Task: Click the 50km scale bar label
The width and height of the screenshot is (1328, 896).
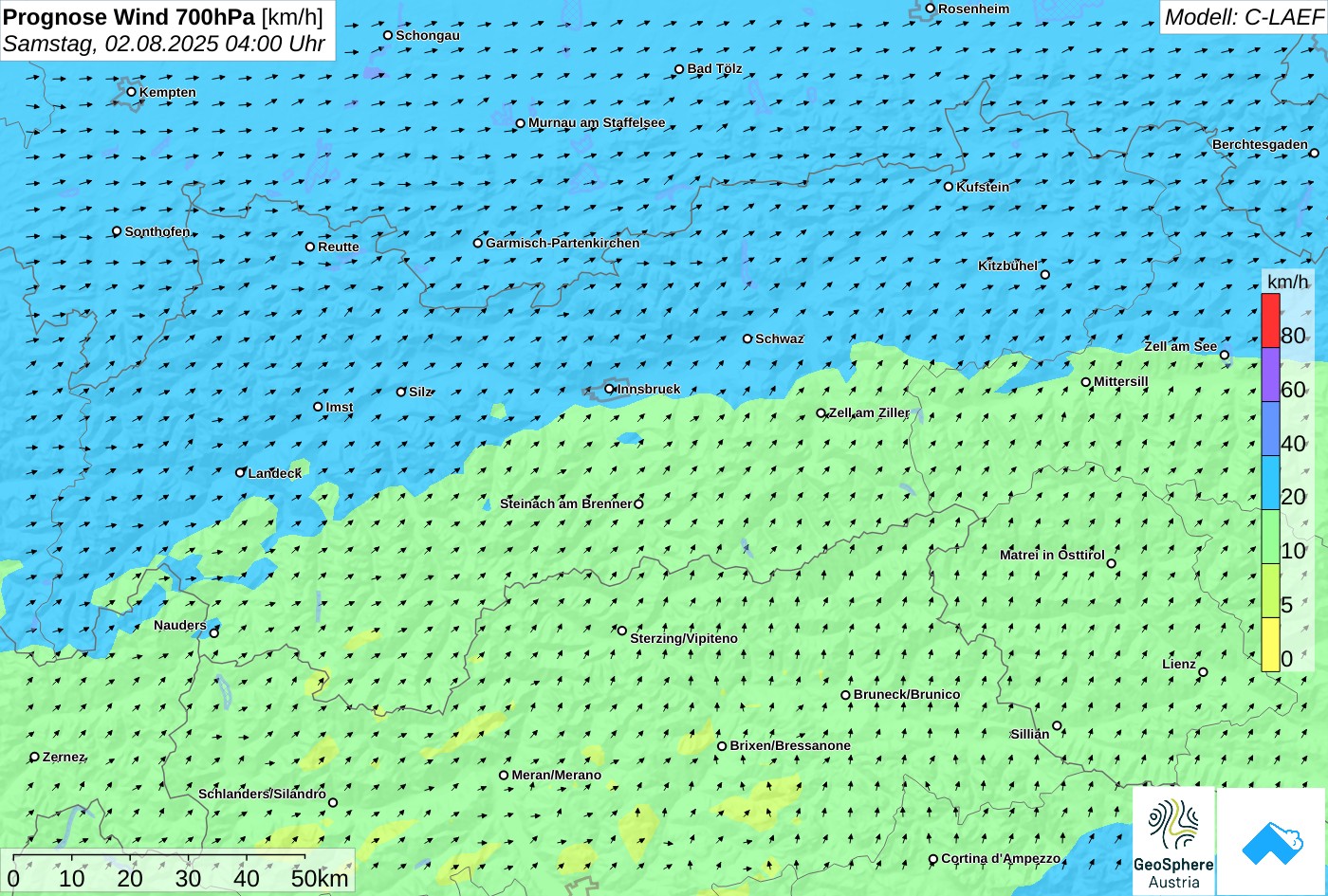Action: [320, 878]
